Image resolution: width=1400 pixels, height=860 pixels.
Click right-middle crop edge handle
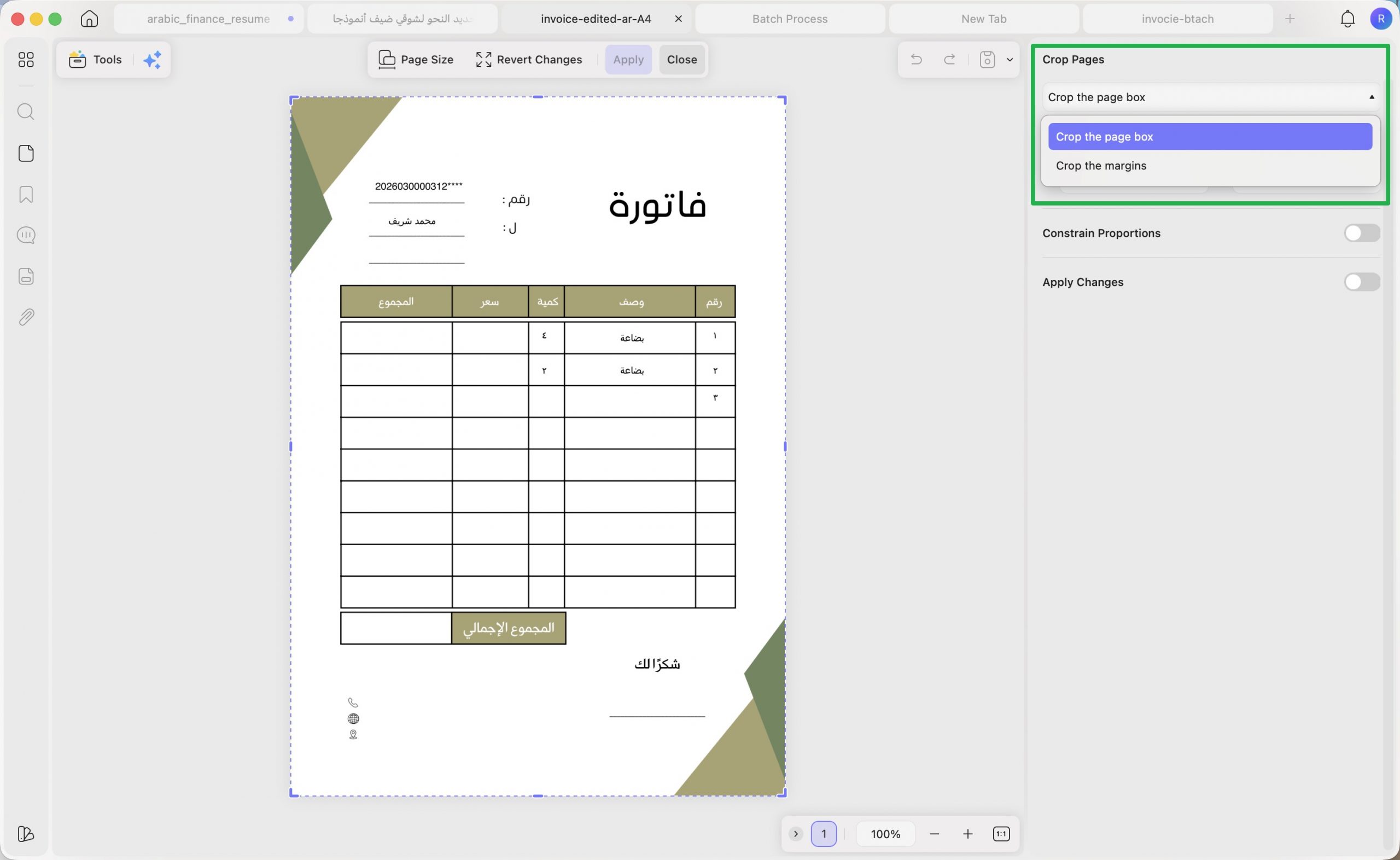(x=785, y=447)
